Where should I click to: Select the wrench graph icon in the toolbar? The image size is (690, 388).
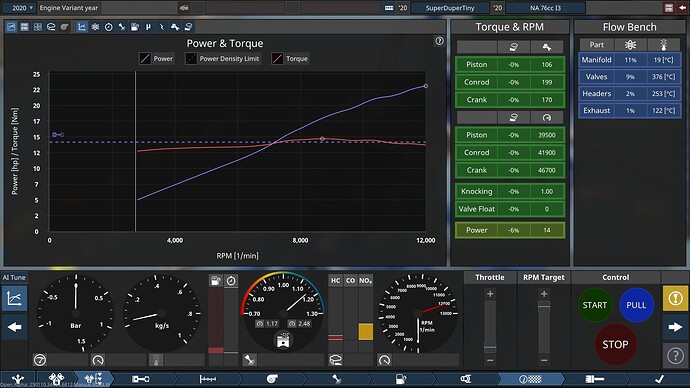click(175, 27)
